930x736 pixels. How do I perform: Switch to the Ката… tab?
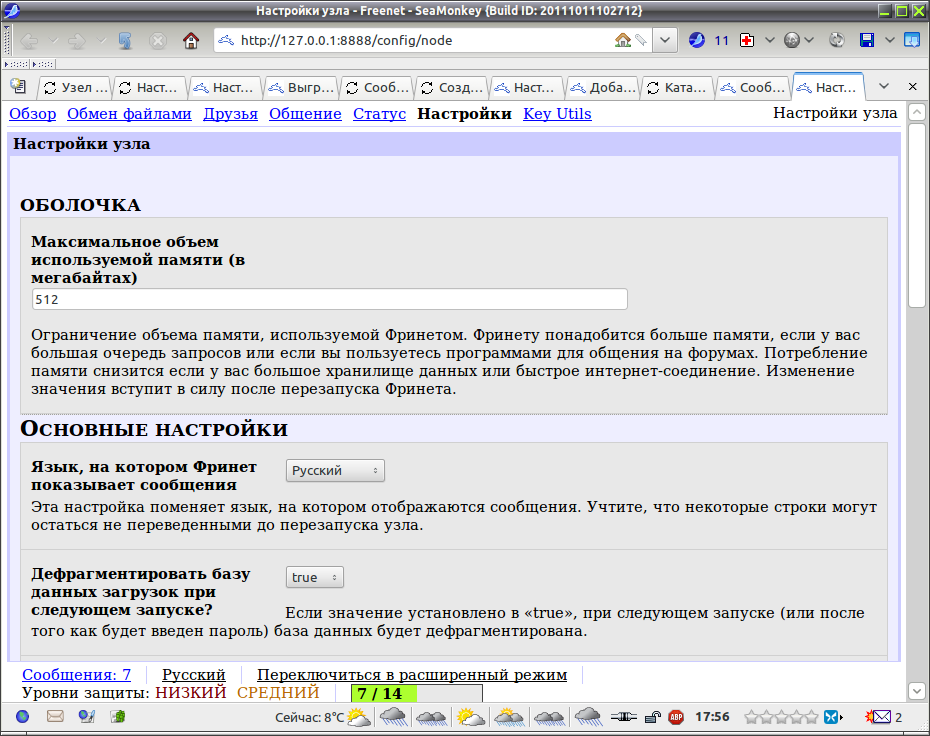(x=678, y=88)
